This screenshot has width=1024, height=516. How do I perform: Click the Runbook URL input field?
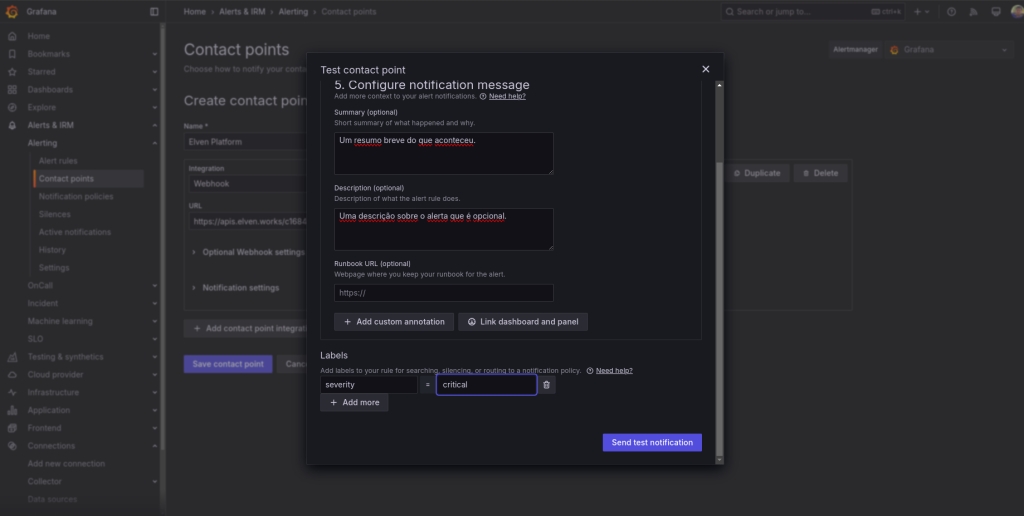[x=443, y=293]
